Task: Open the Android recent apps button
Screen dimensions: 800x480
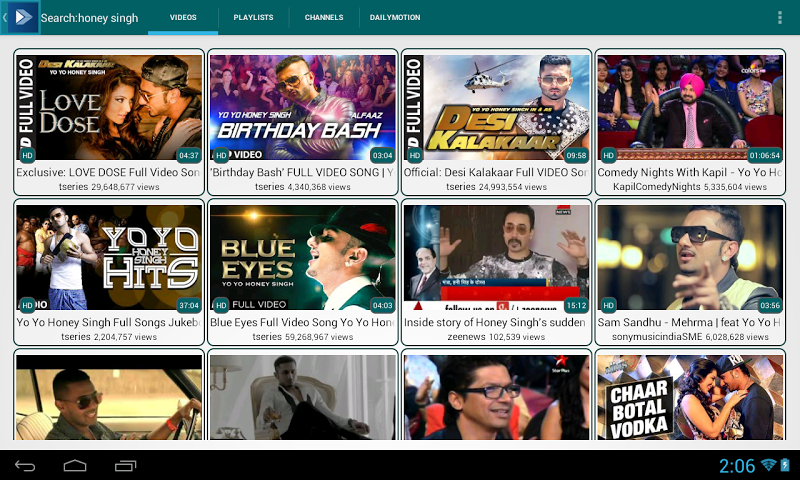Action: (x=125, y=465)
